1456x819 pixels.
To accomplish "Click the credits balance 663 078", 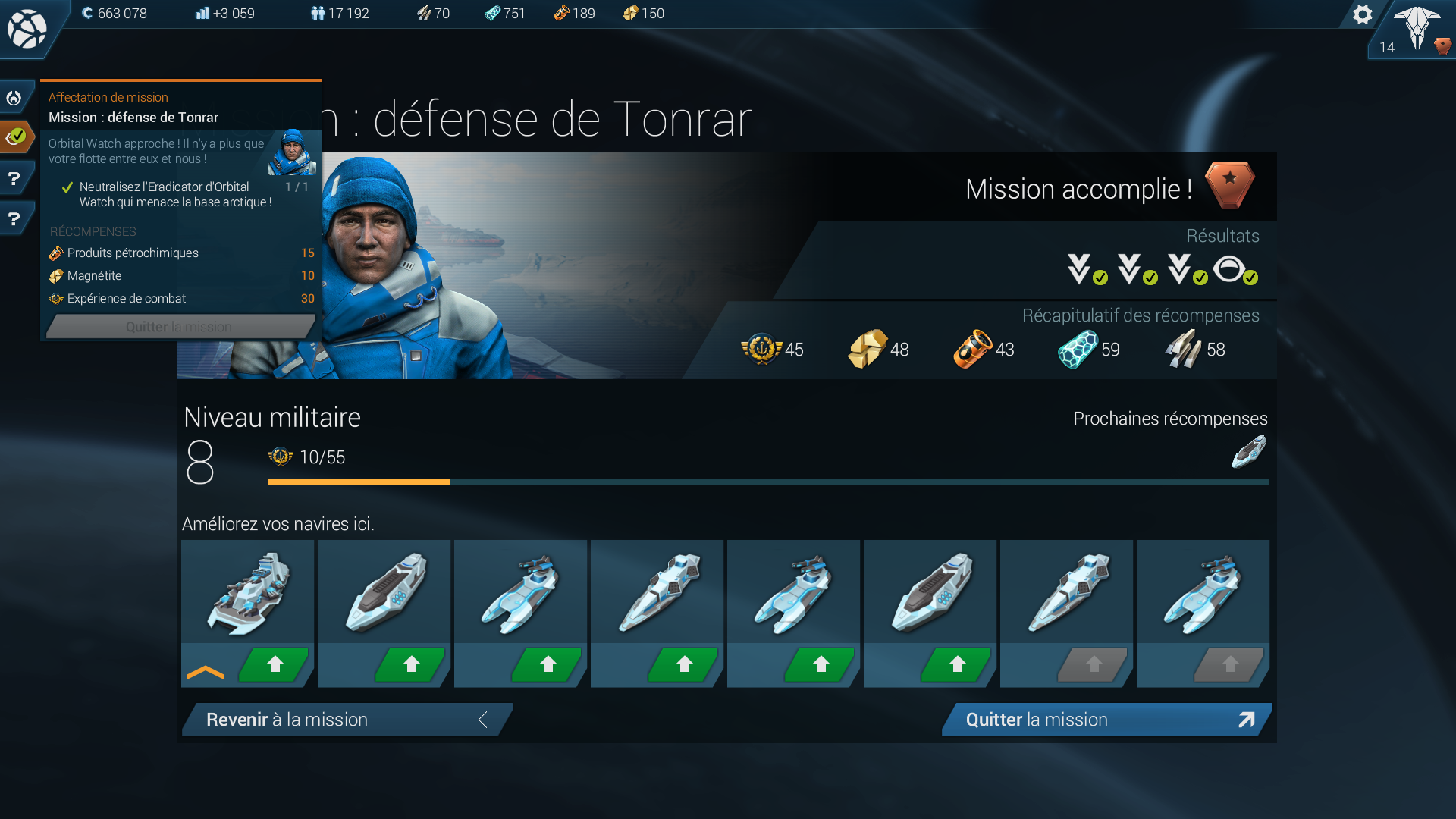I will [x=115, y=14].
